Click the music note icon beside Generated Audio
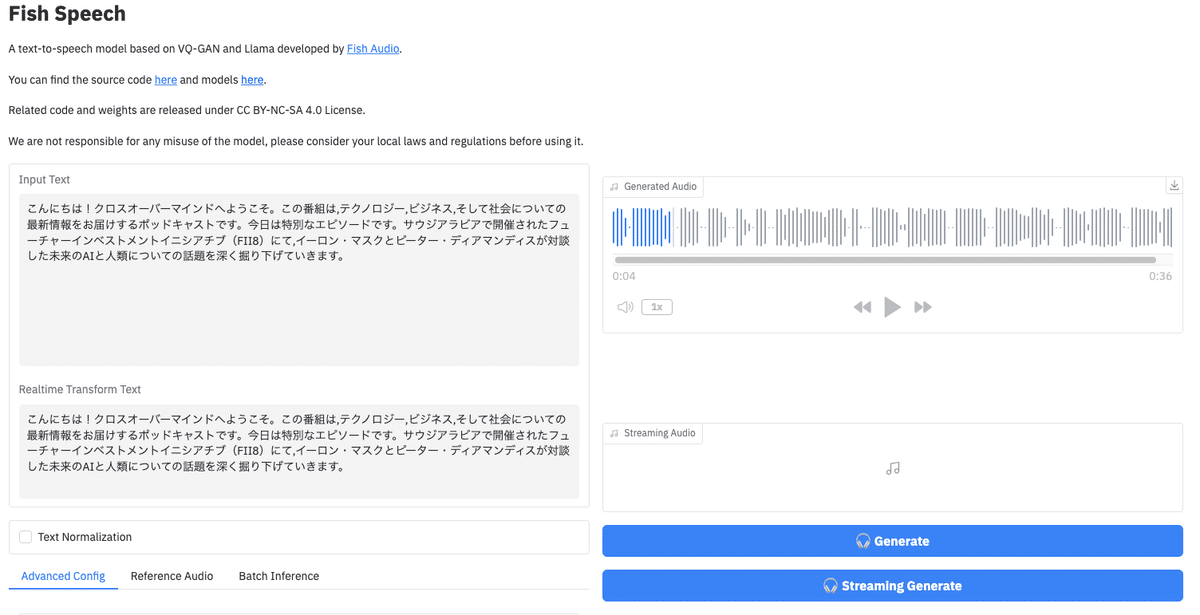Viewport: 1200px width, 615px height. click(615, 186)
